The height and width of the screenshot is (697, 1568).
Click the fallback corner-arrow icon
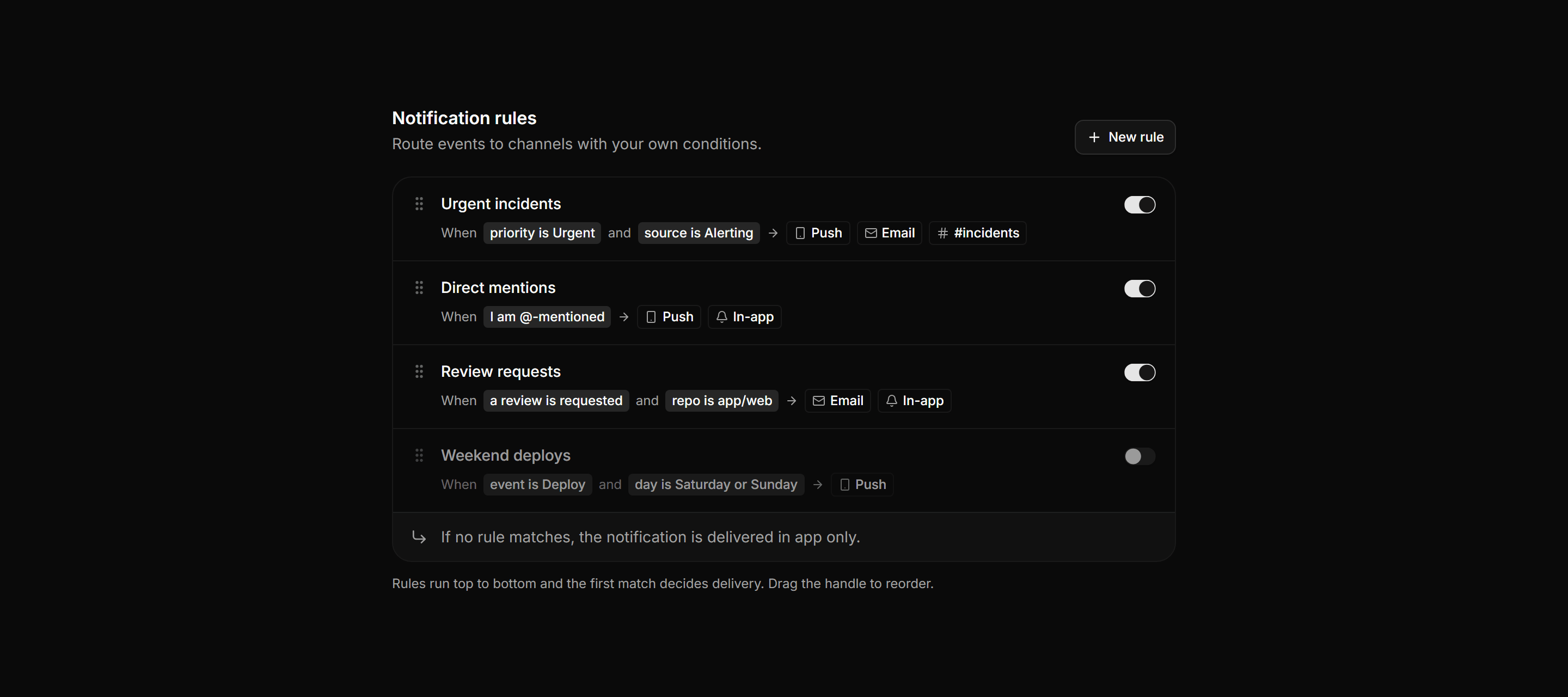coord(419,537)
